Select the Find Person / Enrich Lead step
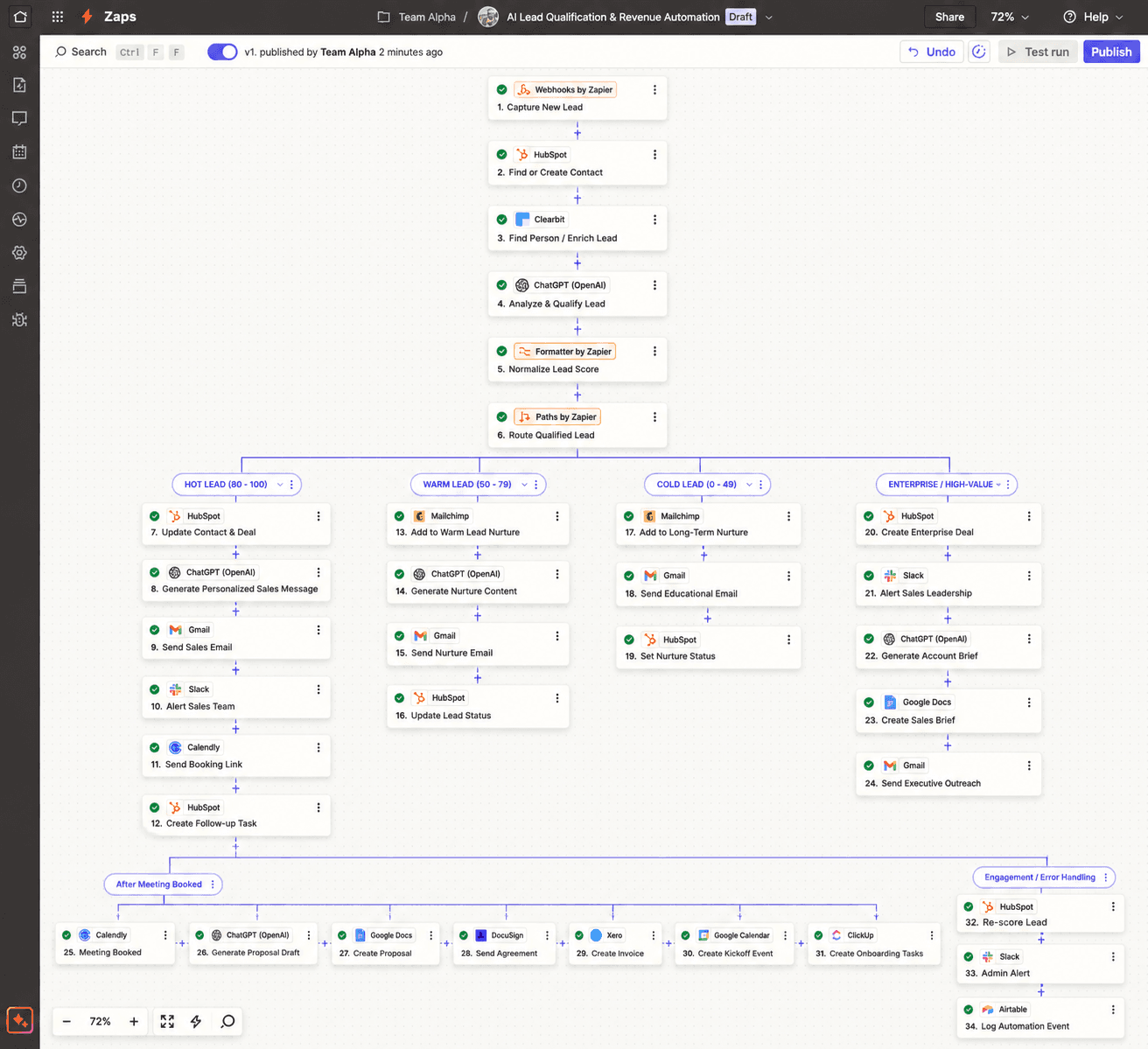1148x1049 pixels. pyautogui.click(x=577, y=228)
